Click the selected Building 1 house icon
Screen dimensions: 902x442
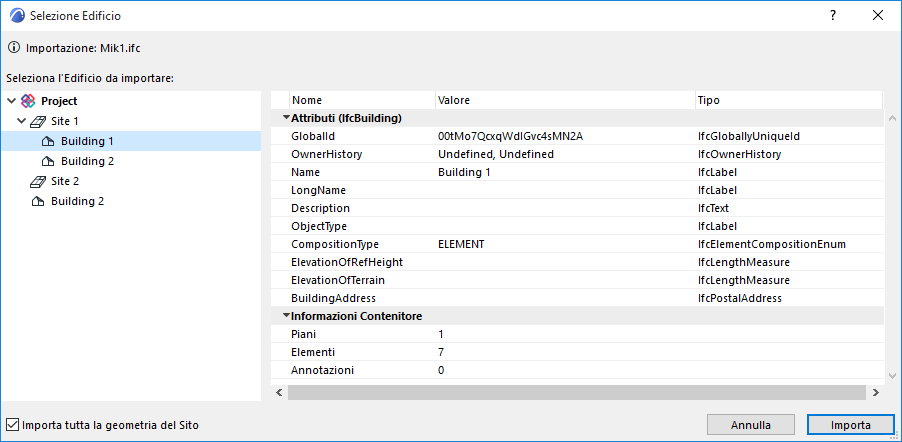(x=49, y=141)
